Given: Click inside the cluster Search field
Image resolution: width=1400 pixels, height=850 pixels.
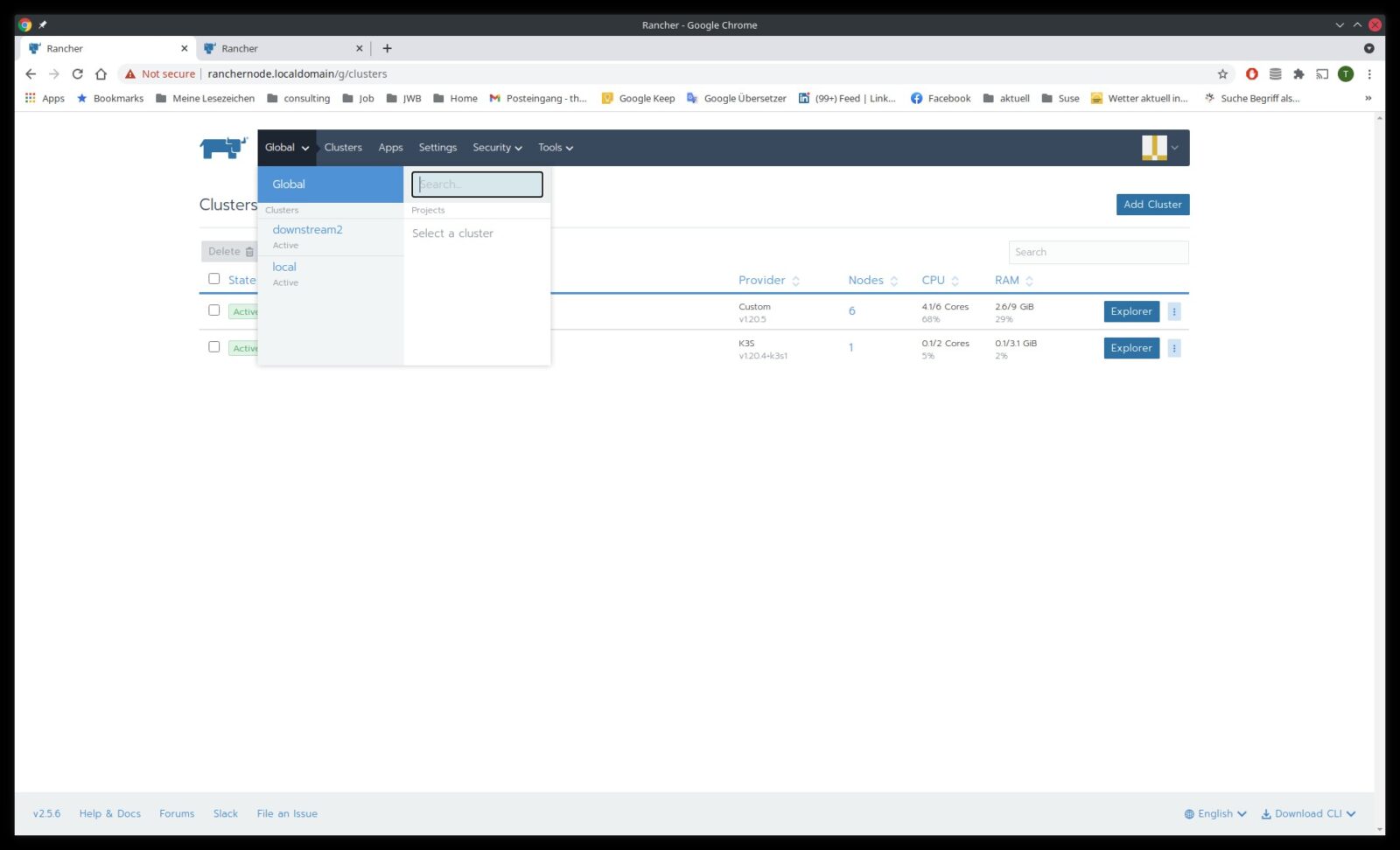Looking at the screenshot, I should click(x=1098, y=252).
